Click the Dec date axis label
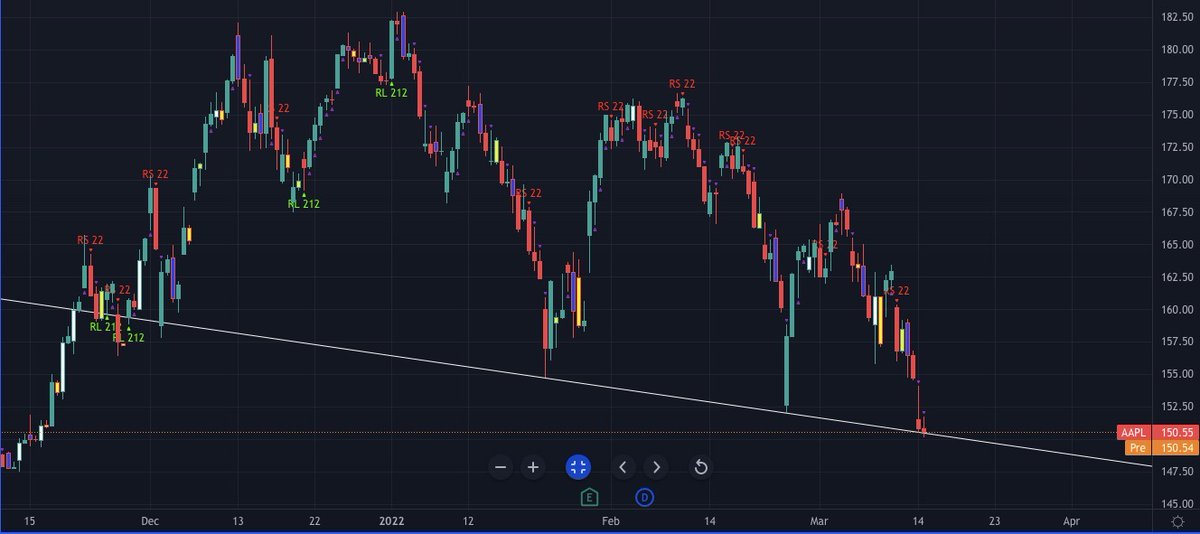Image resolution: width=1200 pixels, height=534 pixels. pyautogui.click(x=150, y=521)
